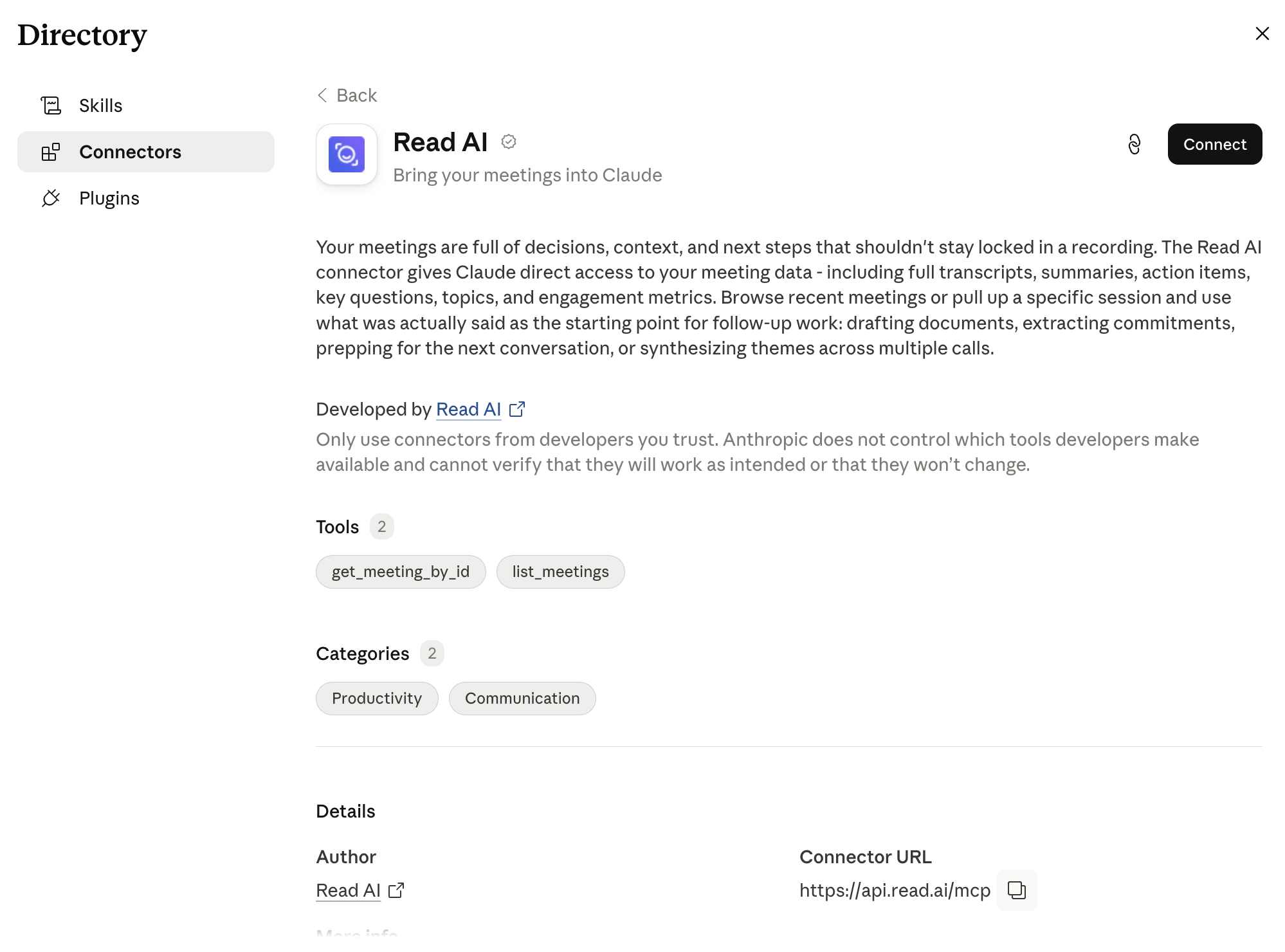Click the Productivity category chip
Image resolution: width=1285 pixels, height=952 pixels.
377,699
